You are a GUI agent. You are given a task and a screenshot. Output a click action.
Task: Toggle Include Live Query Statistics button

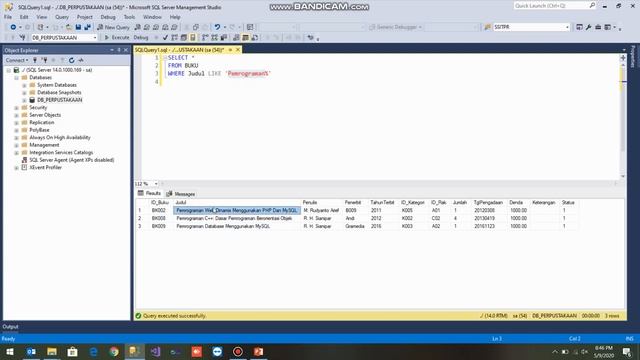coord(214,38)
